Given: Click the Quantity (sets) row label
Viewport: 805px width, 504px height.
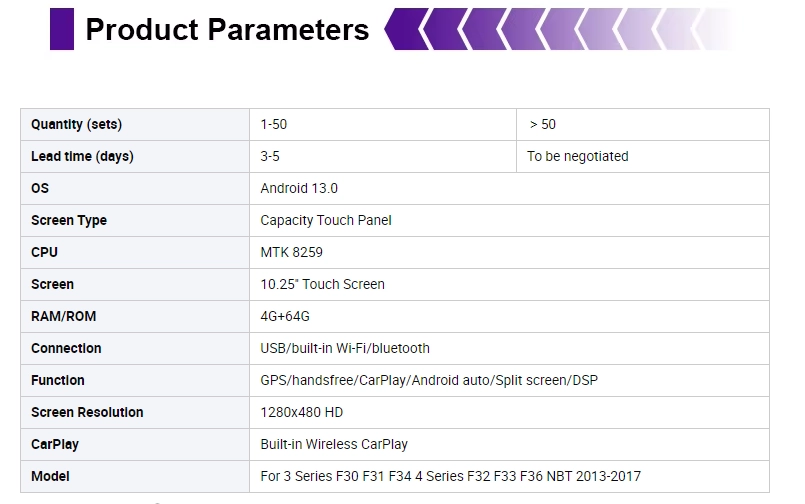Looking at the screenshot, I should click(76, 125).
